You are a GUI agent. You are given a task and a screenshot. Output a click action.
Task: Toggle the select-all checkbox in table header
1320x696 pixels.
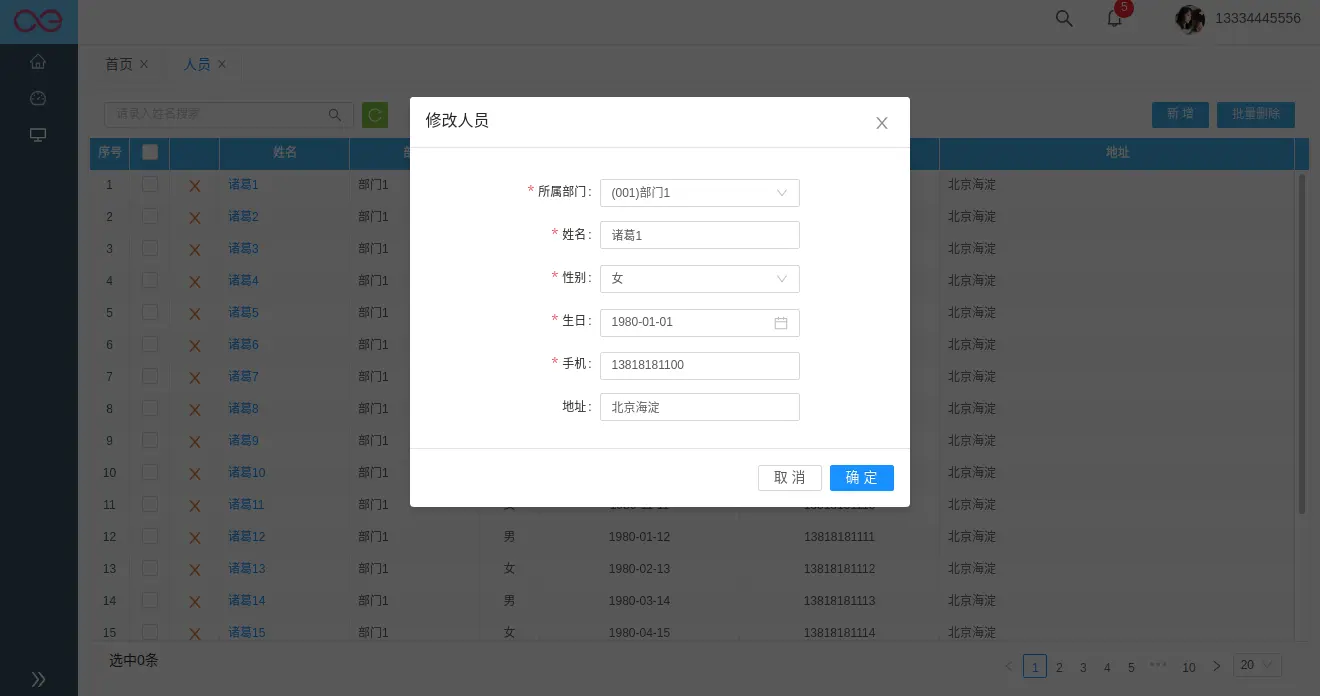[150, 152]
